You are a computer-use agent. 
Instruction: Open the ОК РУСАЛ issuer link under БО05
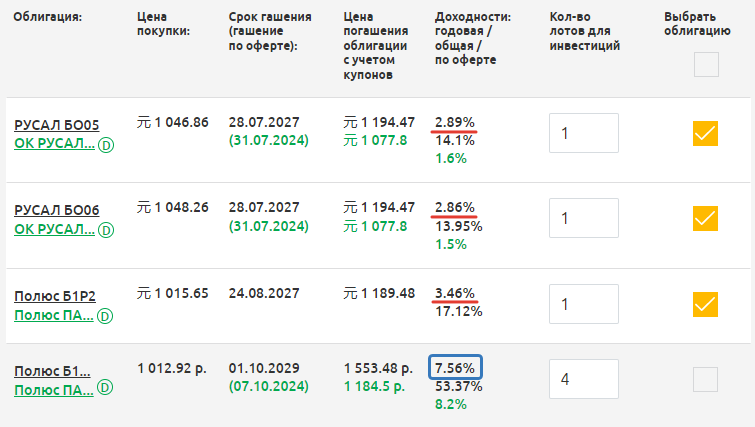pyautogui.click(x=54, y=144)
